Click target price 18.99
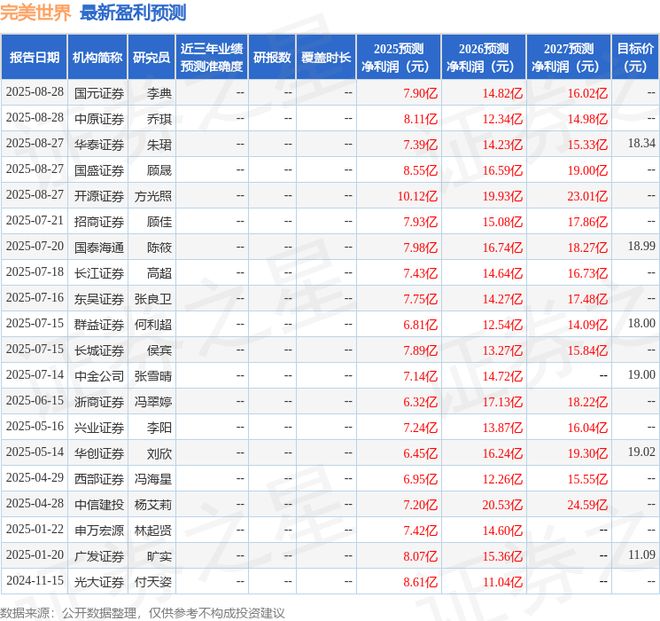Viewport: 660px width, 621px height. tap(641, 246)
